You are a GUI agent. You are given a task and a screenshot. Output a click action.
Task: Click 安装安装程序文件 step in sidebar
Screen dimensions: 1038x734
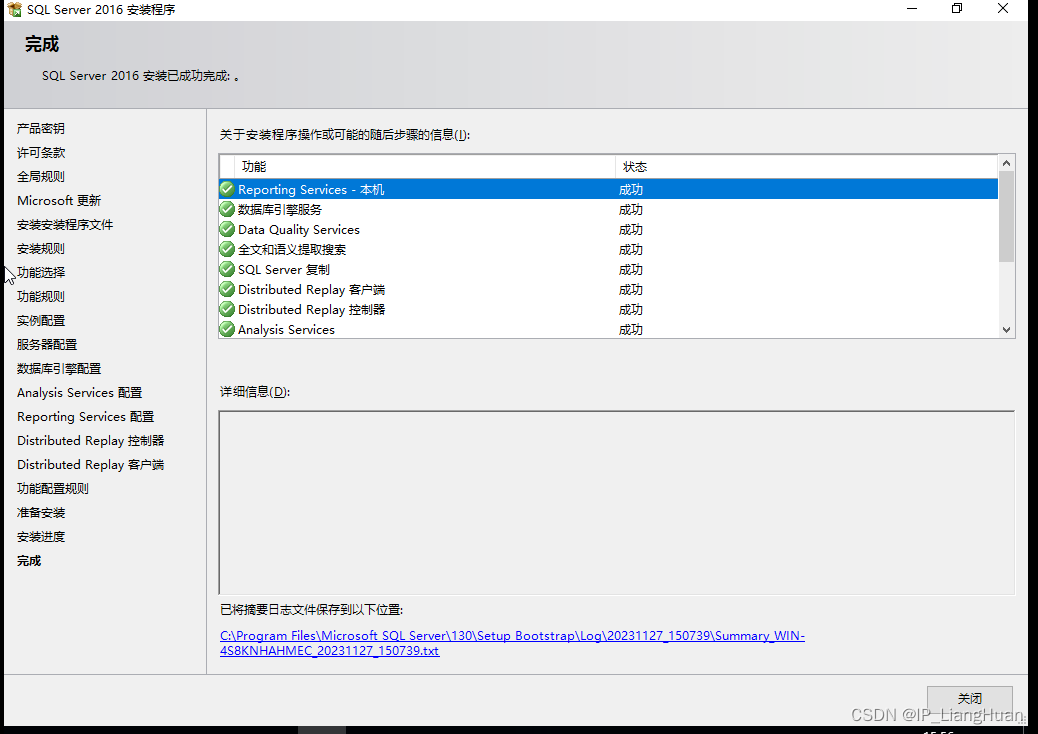pyautogui.click(x=65, y=224)
